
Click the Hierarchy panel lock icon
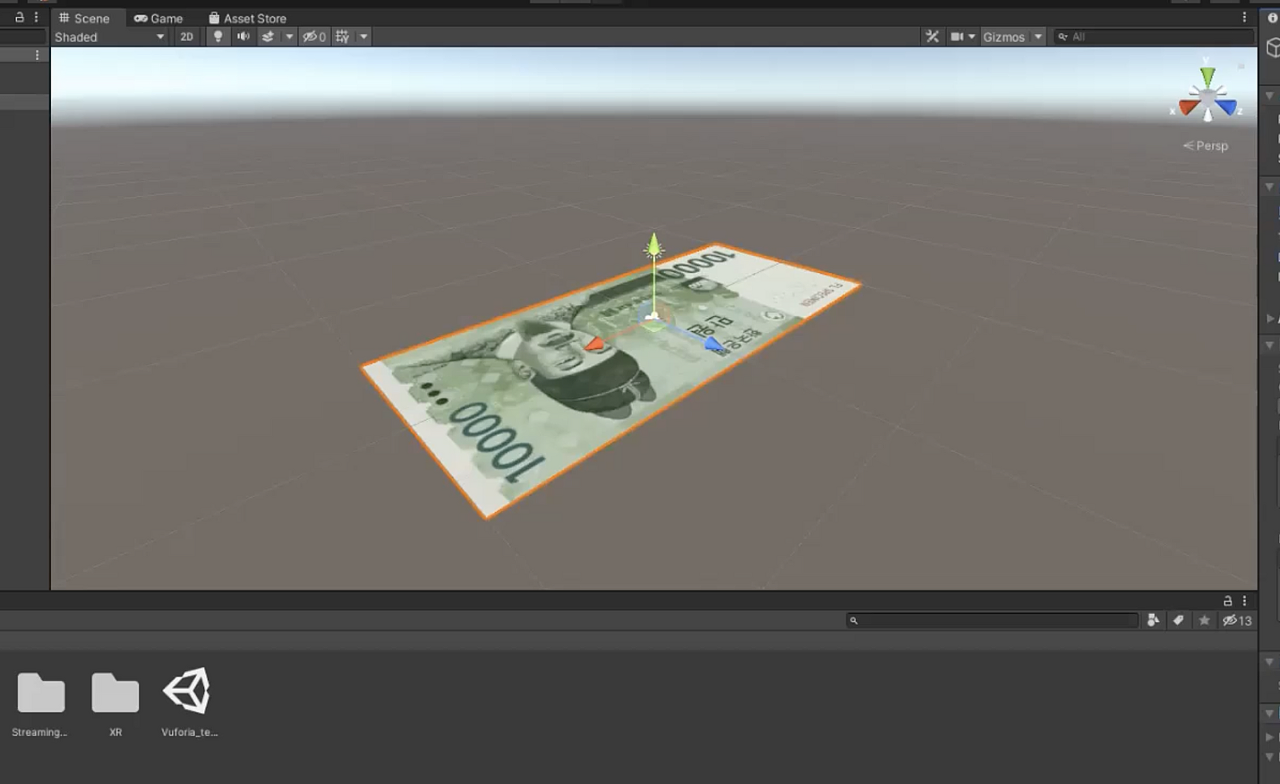pyautogui.click(x=19, y=18)
